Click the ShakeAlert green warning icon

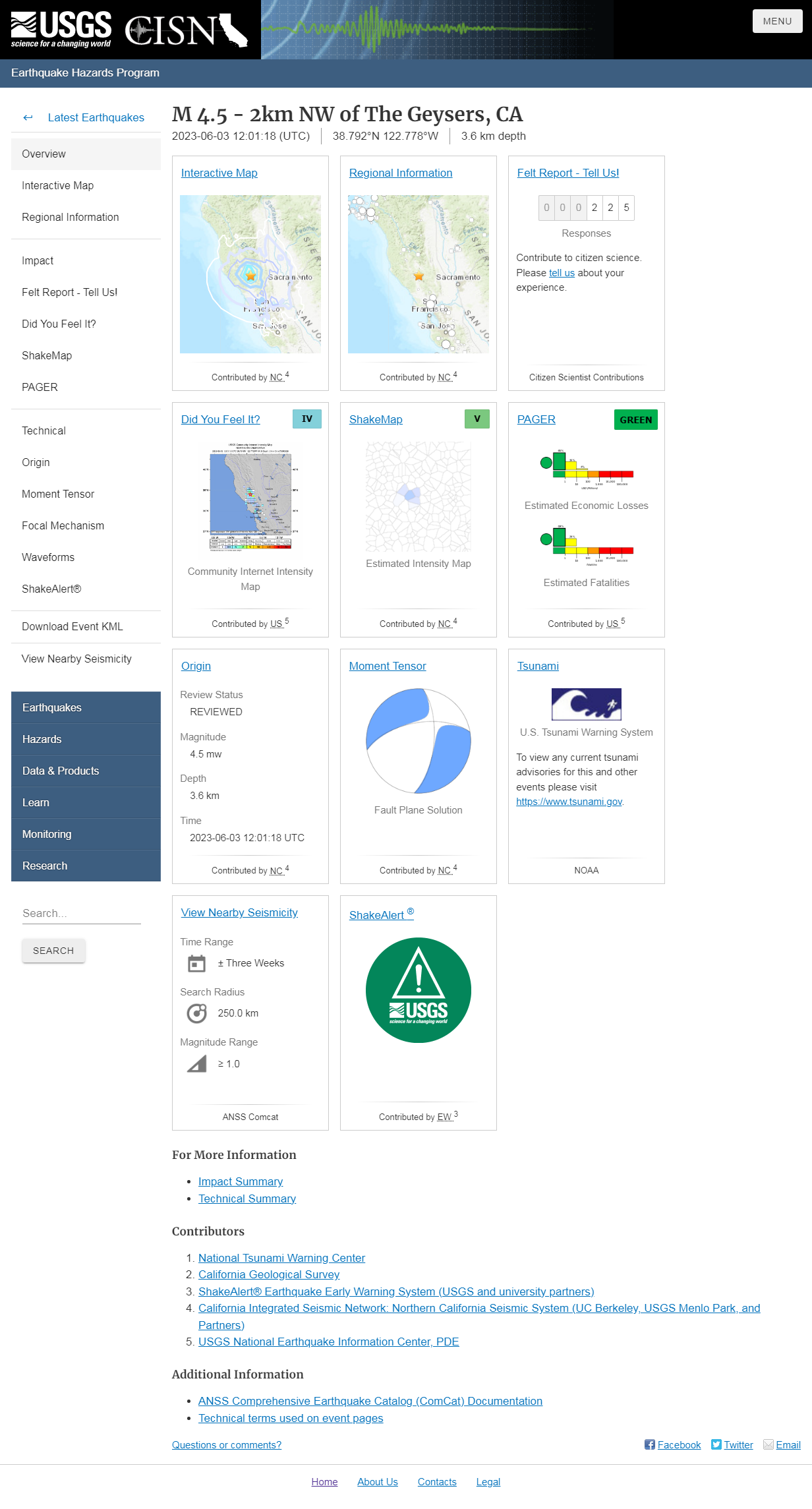coord(418,990)
